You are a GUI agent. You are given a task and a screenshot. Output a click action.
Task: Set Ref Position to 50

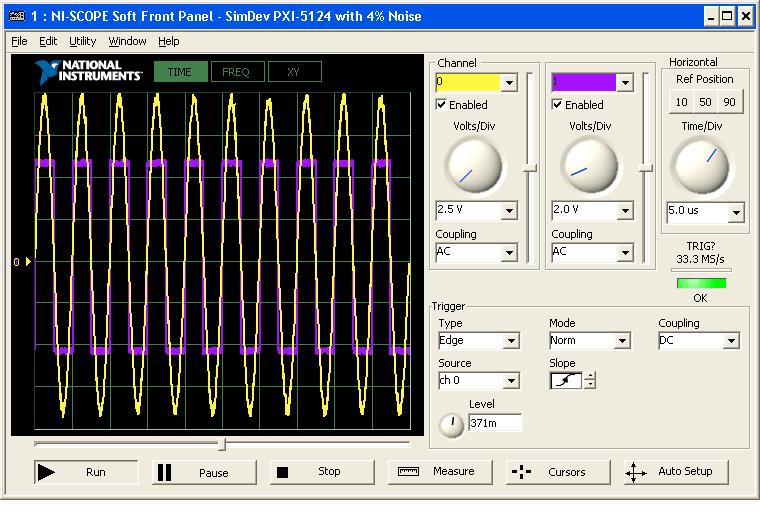(705, 103)
